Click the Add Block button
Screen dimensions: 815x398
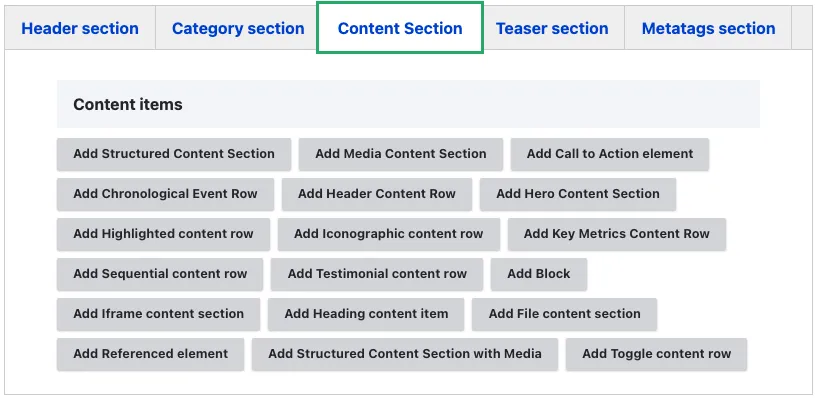pyautogui.click(x=538, y=274)
